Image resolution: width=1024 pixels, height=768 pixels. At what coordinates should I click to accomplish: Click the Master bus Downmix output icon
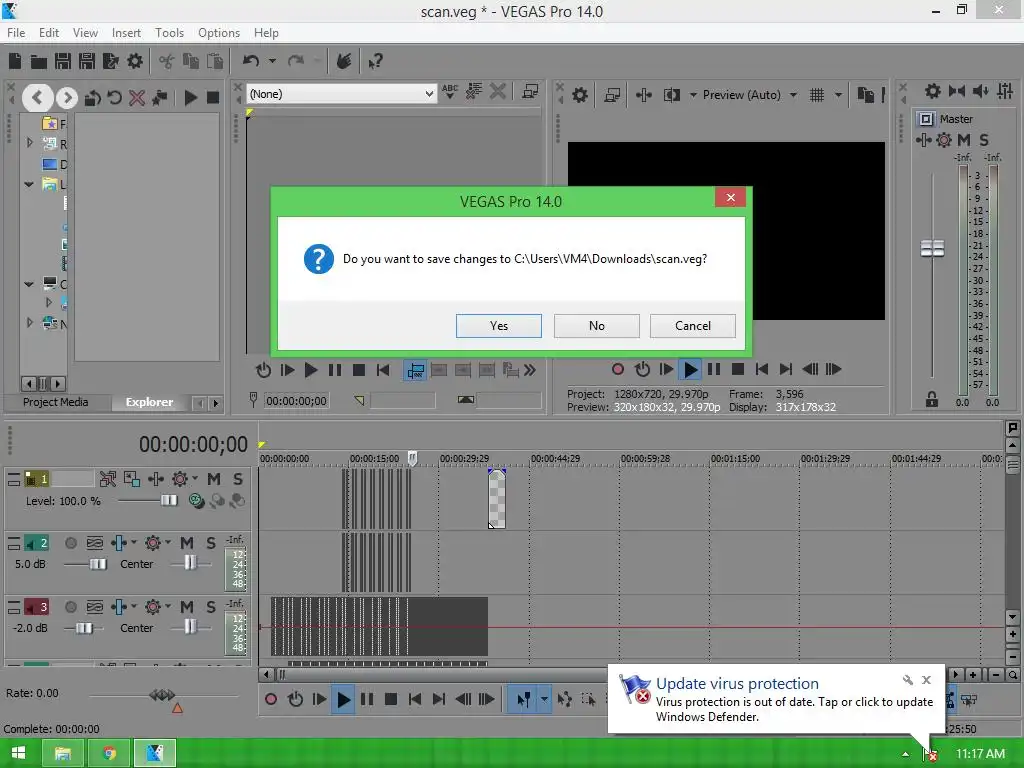[x=957, y=91]
